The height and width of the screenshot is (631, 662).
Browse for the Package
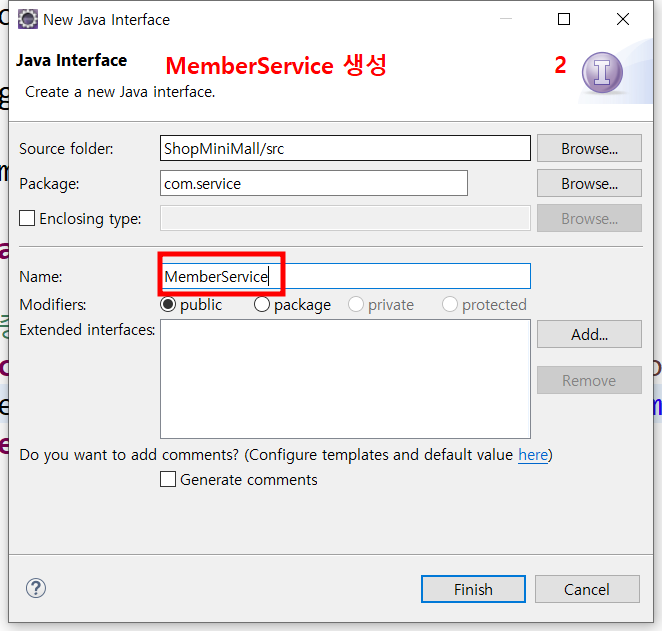point(589,183)
